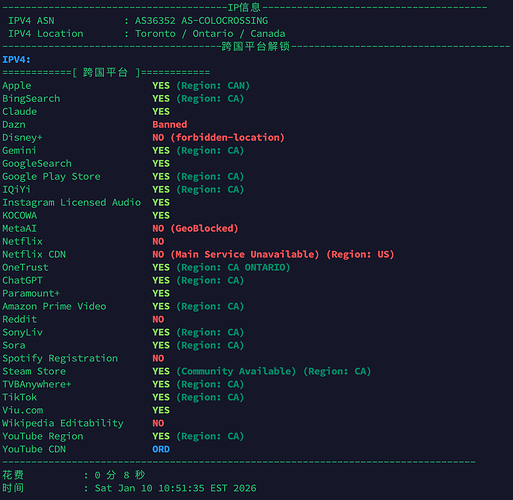Screen dimensions: 513x500
Task: Click the Claude service name
Action: click(20, 112)
